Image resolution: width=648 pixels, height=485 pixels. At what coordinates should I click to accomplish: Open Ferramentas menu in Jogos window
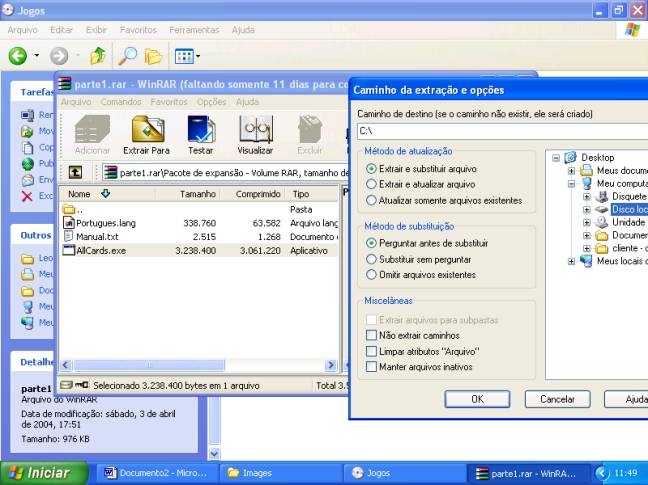(194, 30)
